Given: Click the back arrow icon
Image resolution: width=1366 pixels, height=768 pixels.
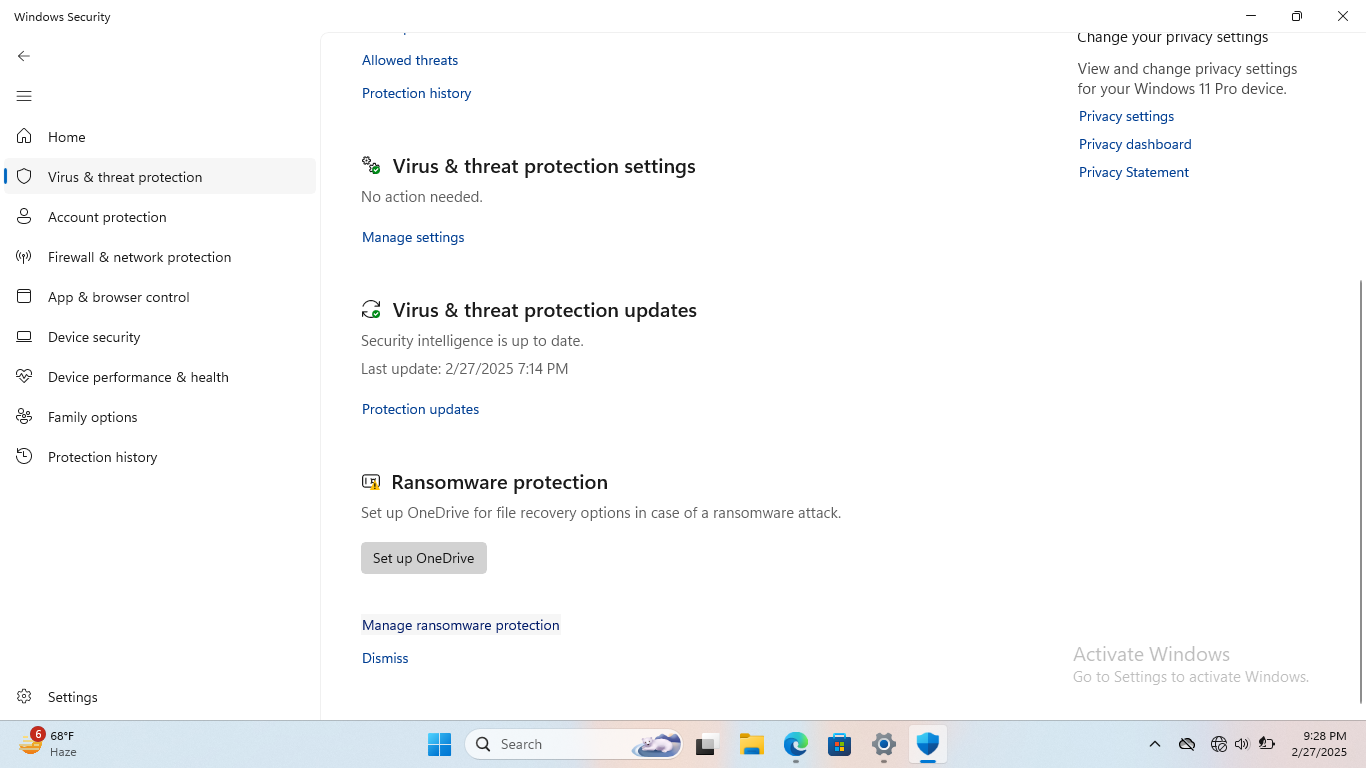Looking at the screenshot, I should (x=24, y=56).
